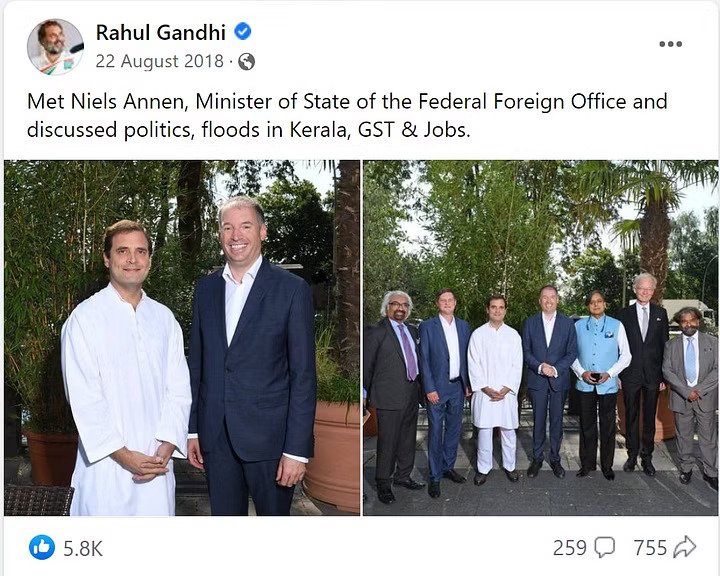
Task: Click the globe public audience icon
Action: pyautogui.click(x=246, y=61)
